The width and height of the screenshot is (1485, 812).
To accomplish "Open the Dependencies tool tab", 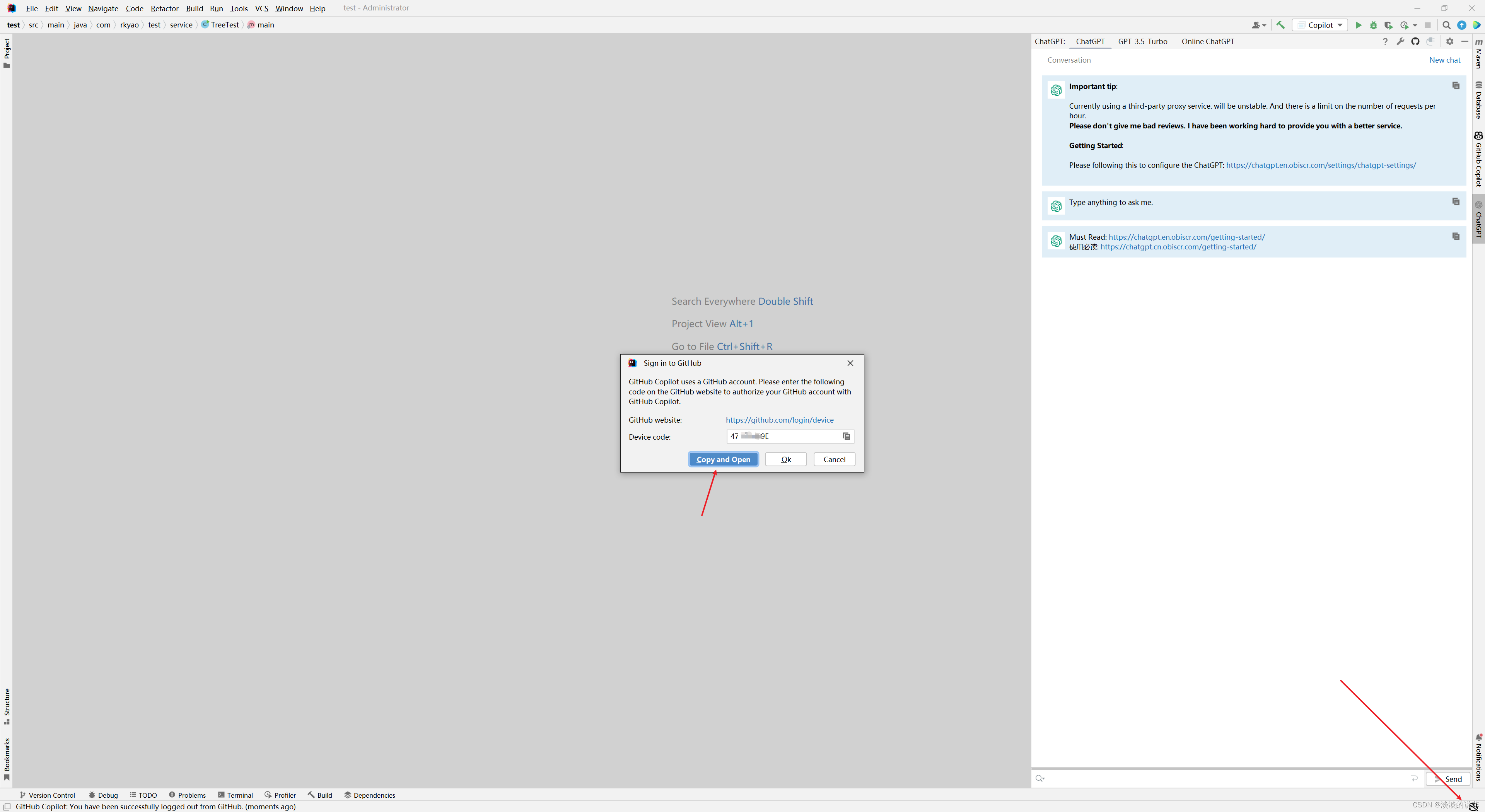I will tap(370, 795).
